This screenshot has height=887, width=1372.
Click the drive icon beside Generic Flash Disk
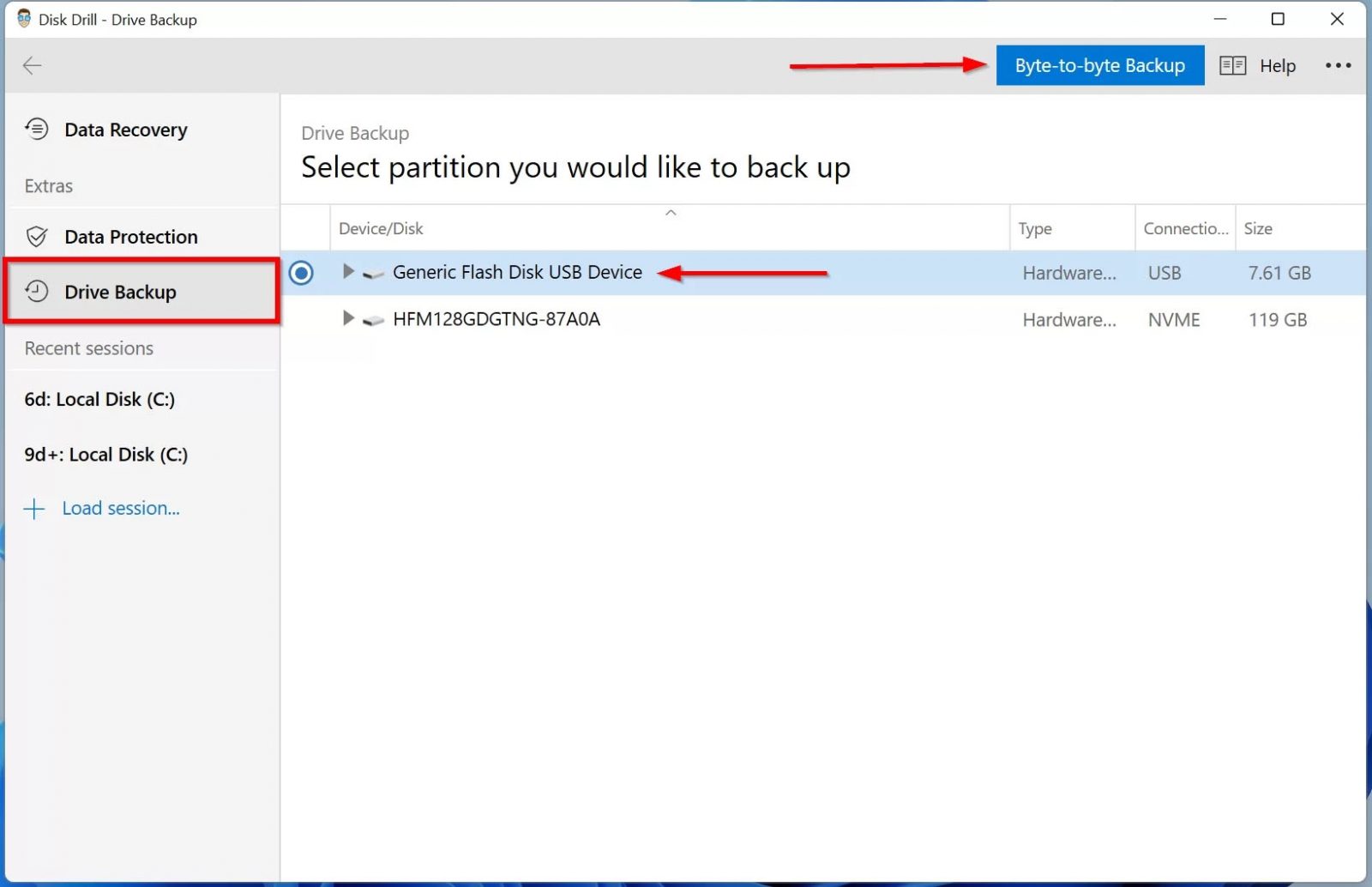pyautogui.click(x=372, y=272)
